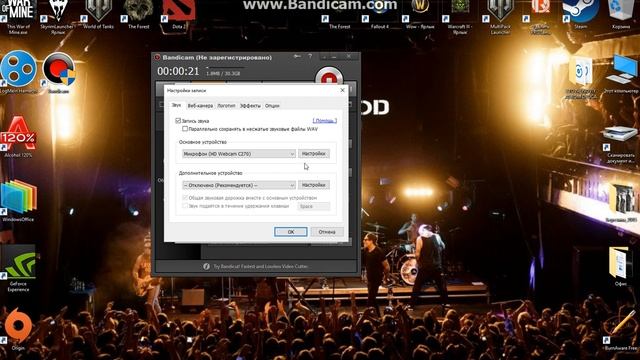The height and width of the screenshot is (360, 640).
Task: Open the Логотип tab
Action: point(226,106)
